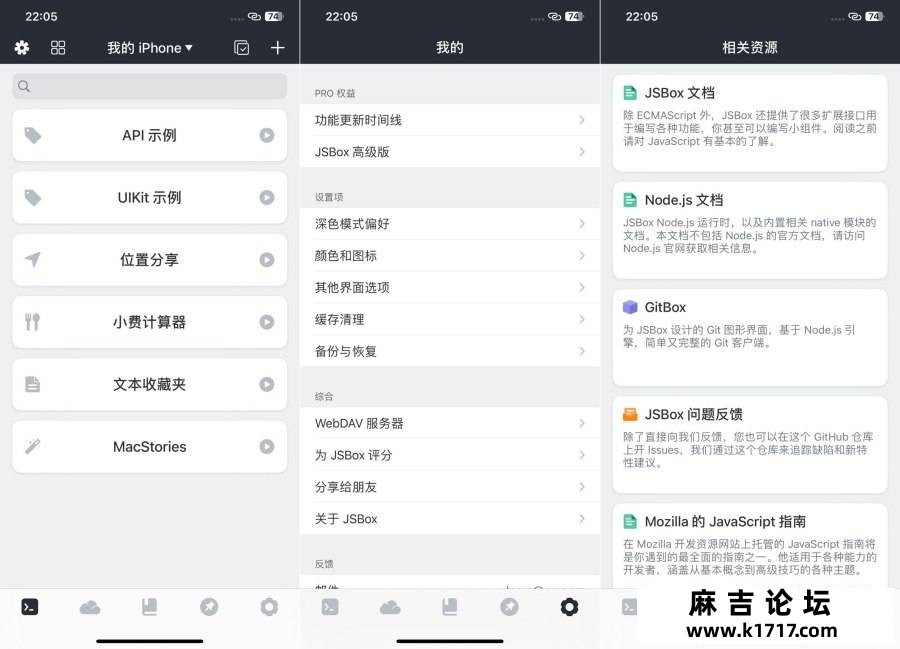Click the tag icon on API 示例
This screenshot has width=900, height=649.
click(33, 135)
